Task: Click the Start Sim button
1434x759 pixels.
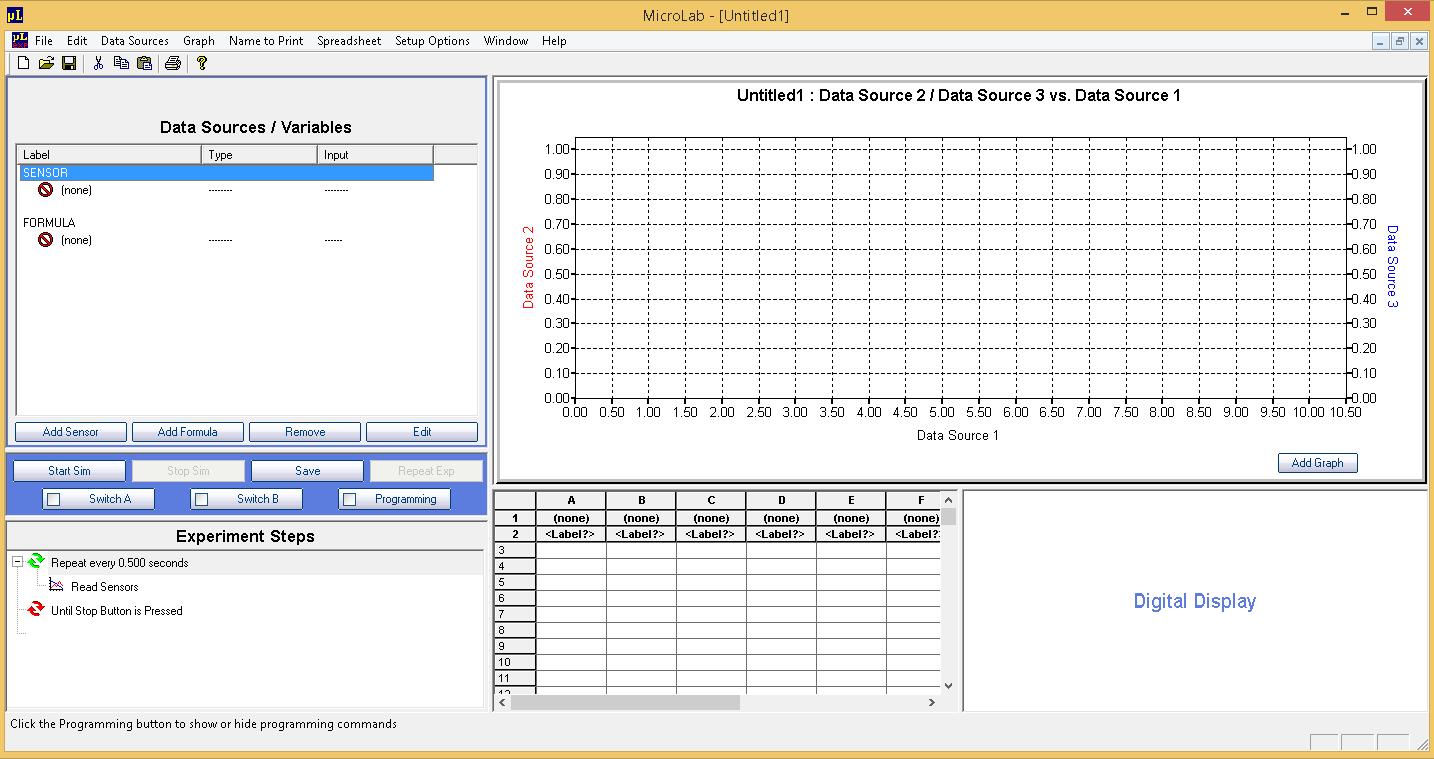Action: click(69, 471)
